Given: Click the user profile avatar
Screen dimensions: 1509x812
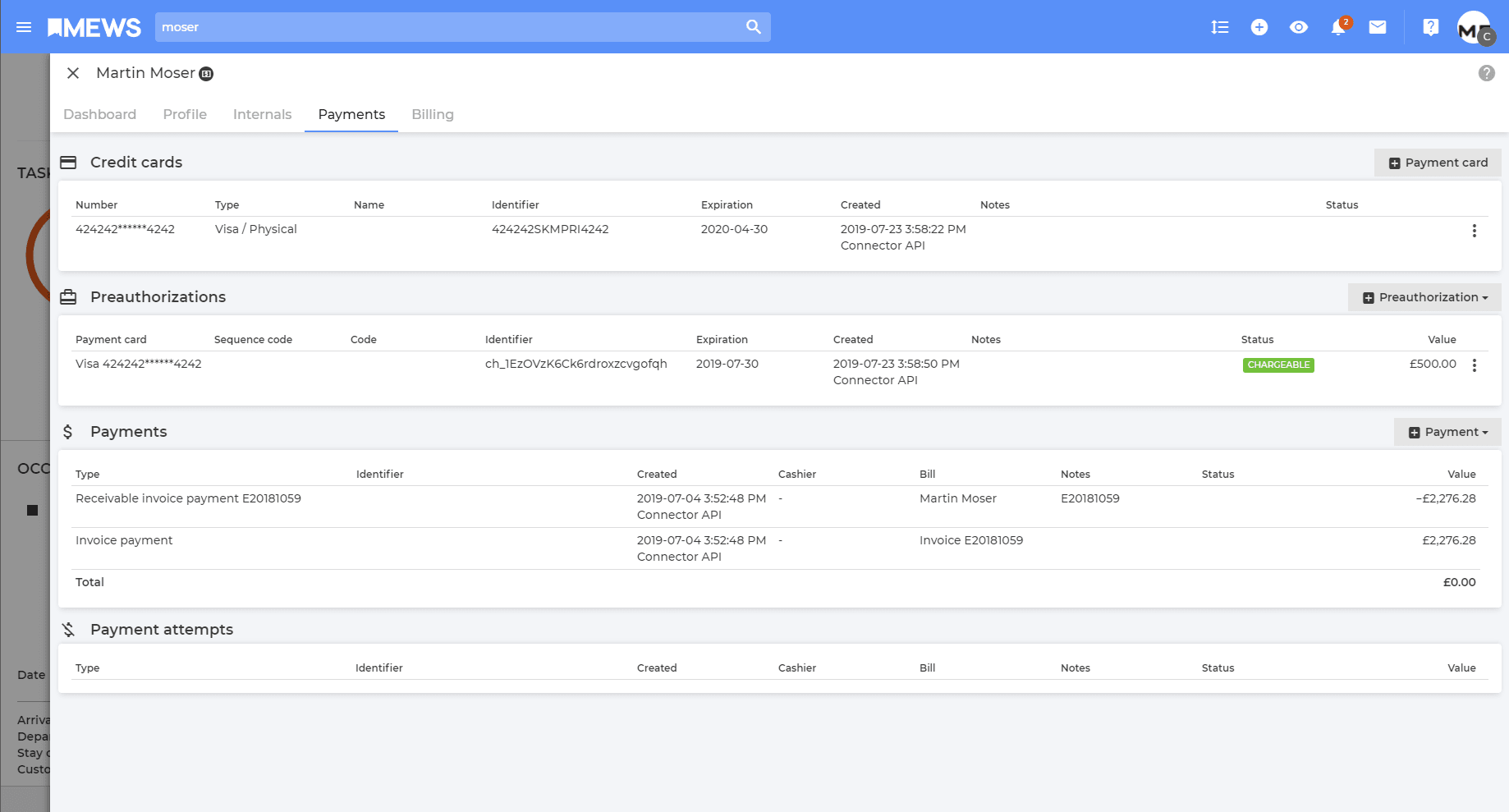Looking at the screenshot, I should coord(1474,28).
